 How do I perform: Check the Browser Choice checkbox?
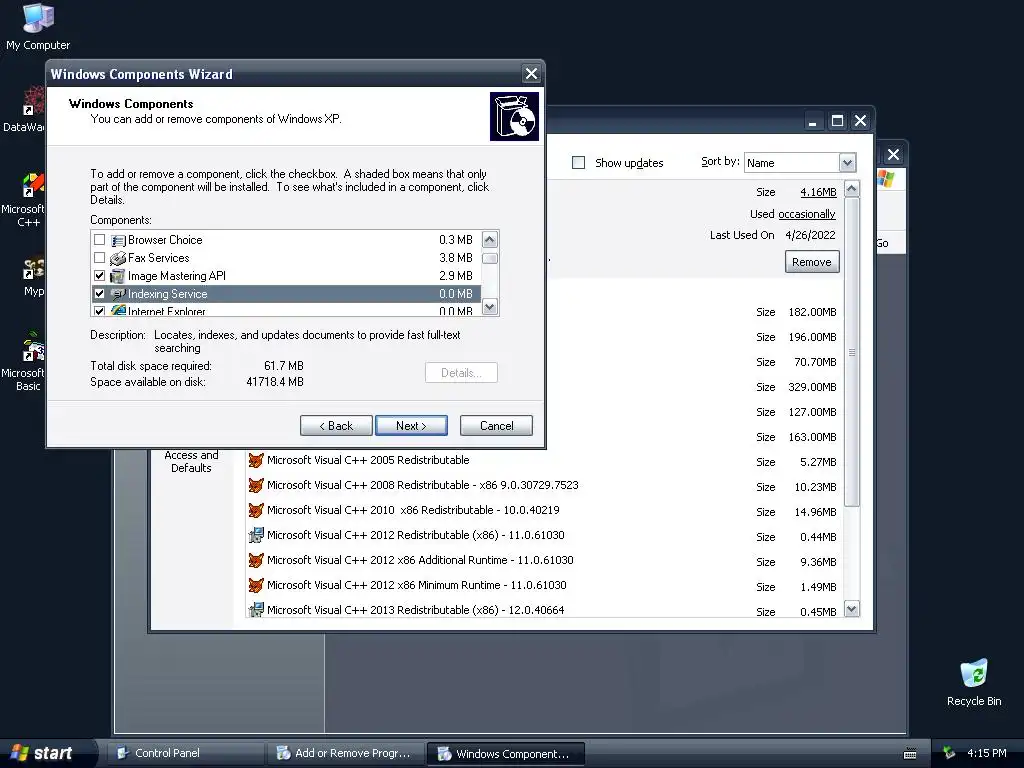click(99, 240)
